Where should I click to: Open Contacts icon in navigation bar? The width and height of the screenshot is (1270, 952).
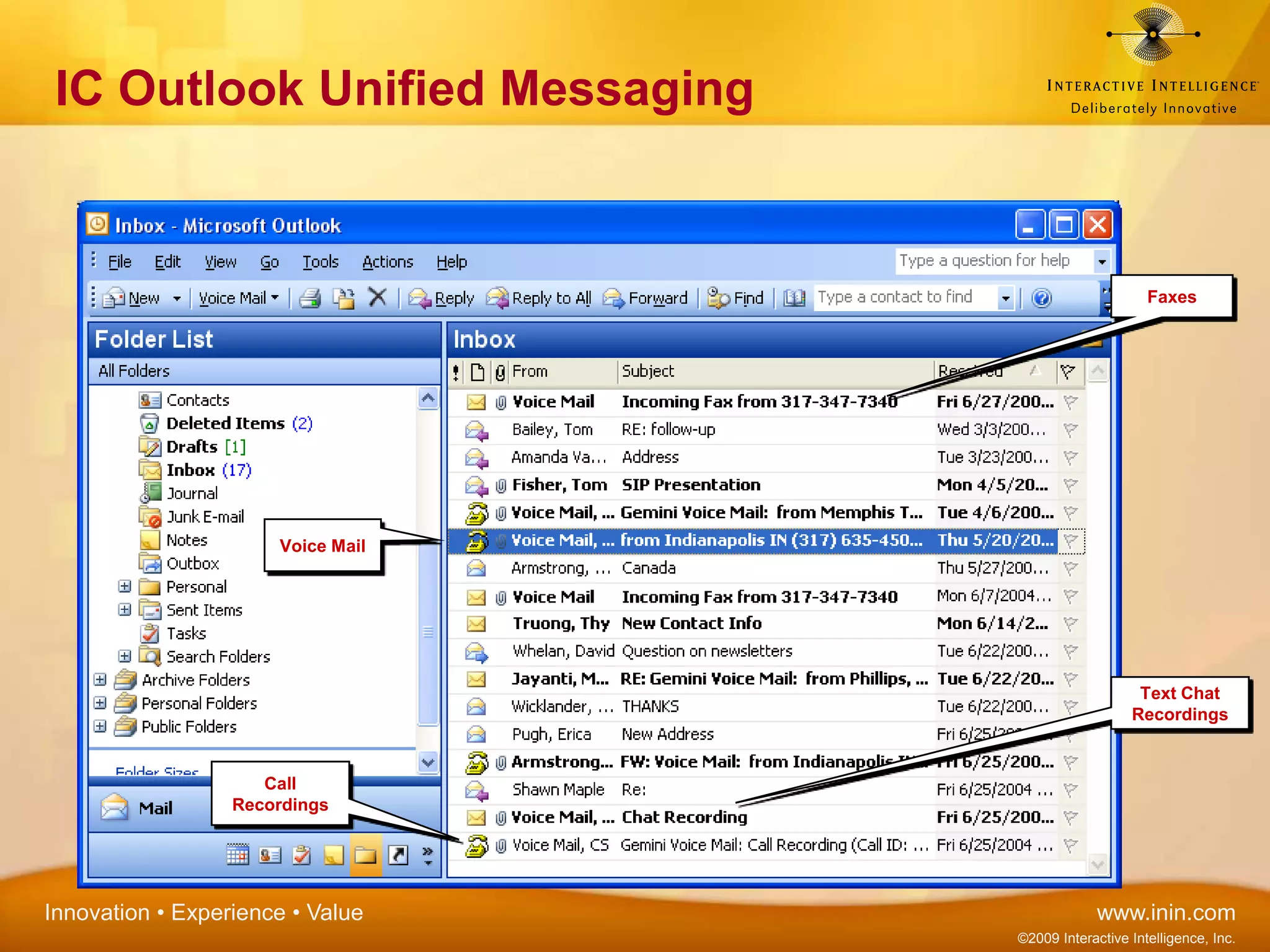click(270, 855)
